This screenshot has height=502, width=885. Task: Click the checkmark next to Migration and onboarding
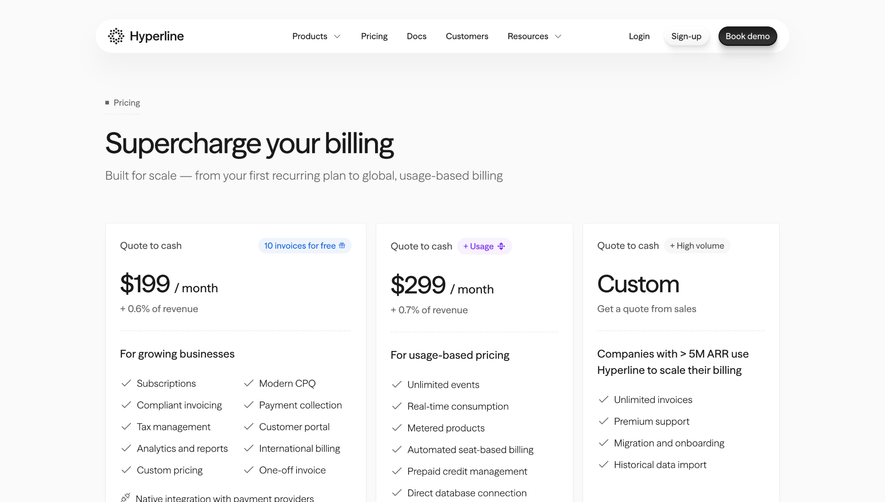click(603, 443)
